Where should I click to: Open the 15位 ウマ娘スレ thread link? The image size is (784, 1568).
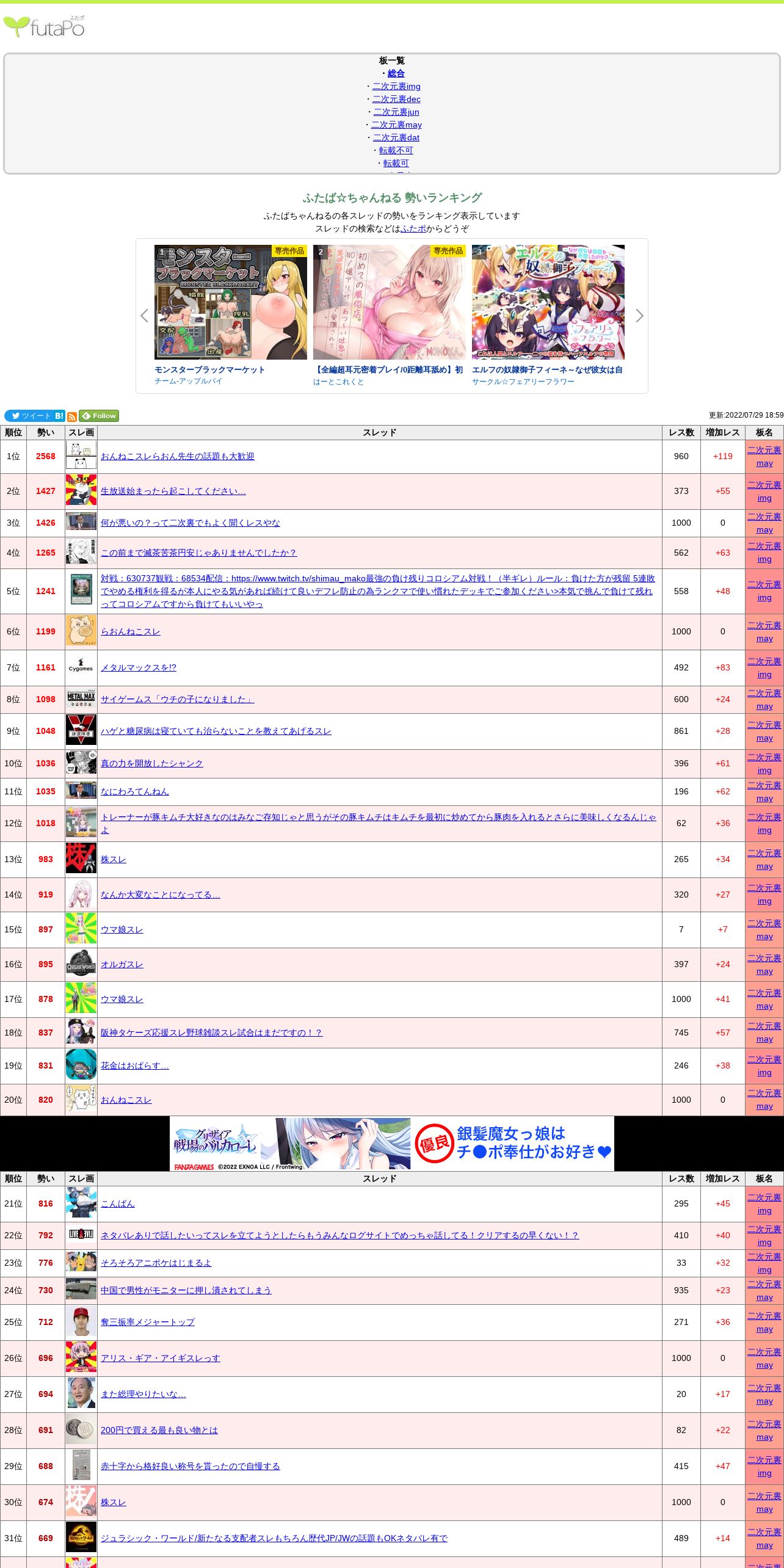coord(122,929)
